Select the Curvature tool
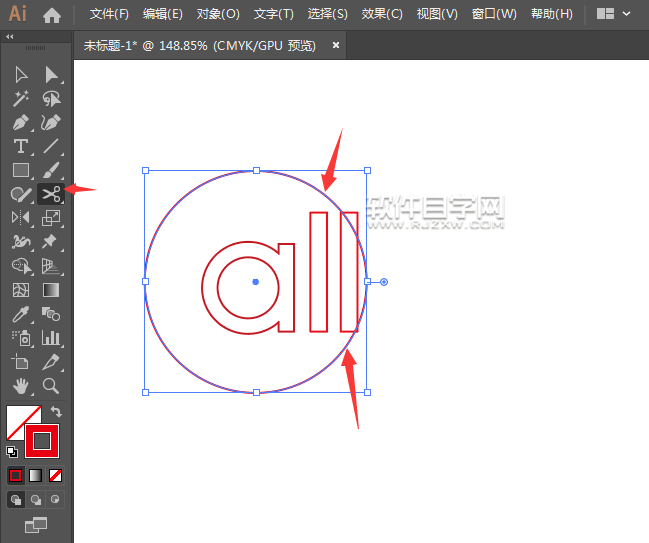This screenshot has width=649, height=543. point(51,123)
